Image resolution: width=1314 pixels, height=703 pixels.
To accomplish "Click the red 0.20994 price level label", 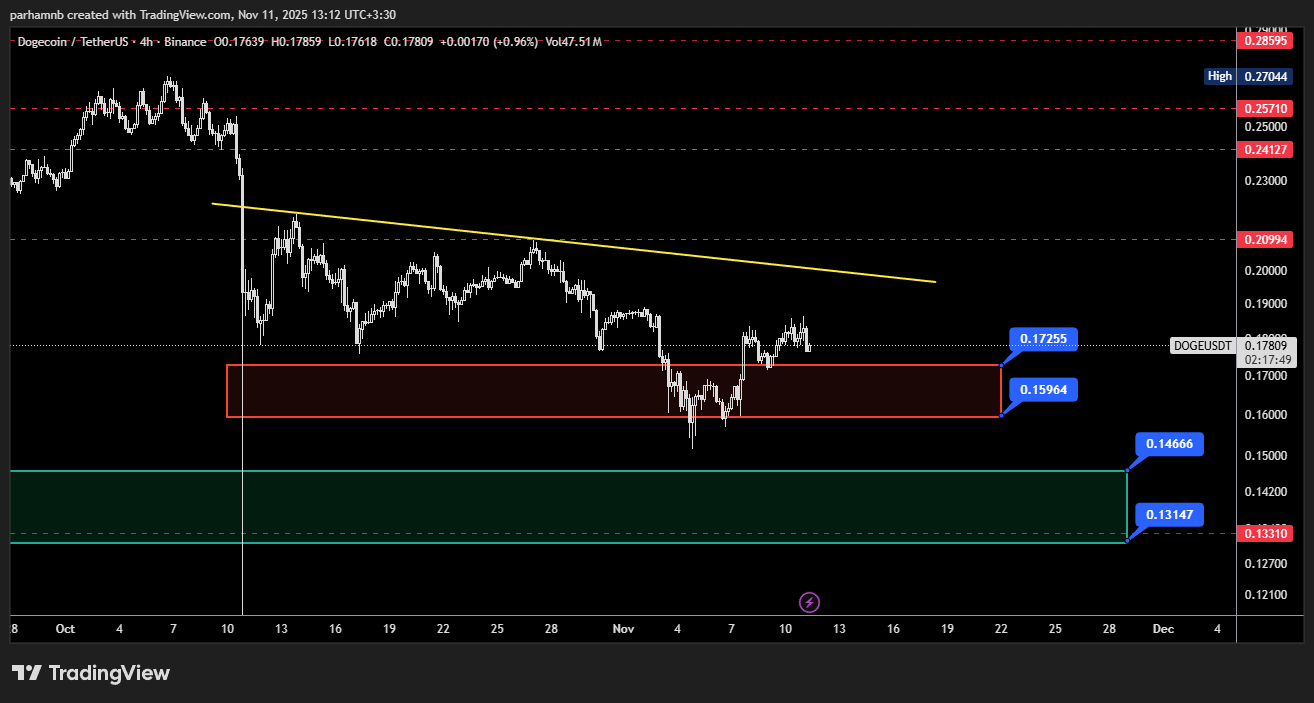I will pyautogui.click(x=1265, y=239).
